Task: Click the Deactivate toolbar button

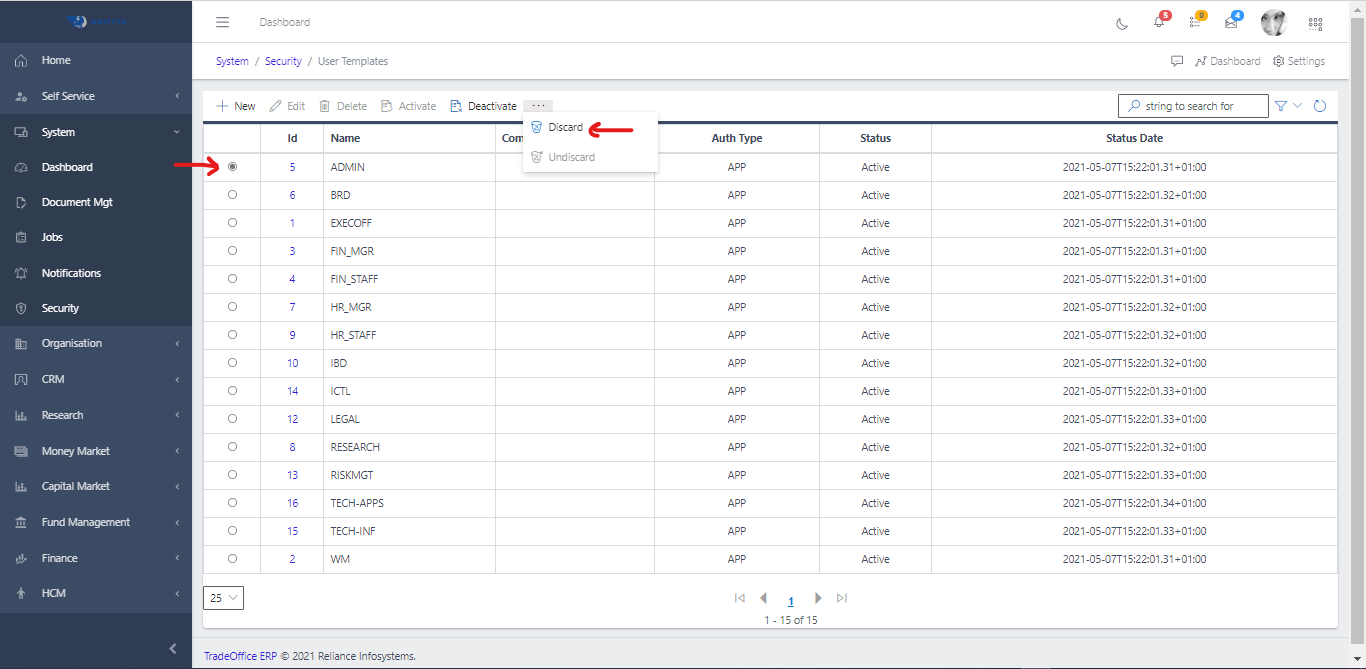Action: pos(484,106)
